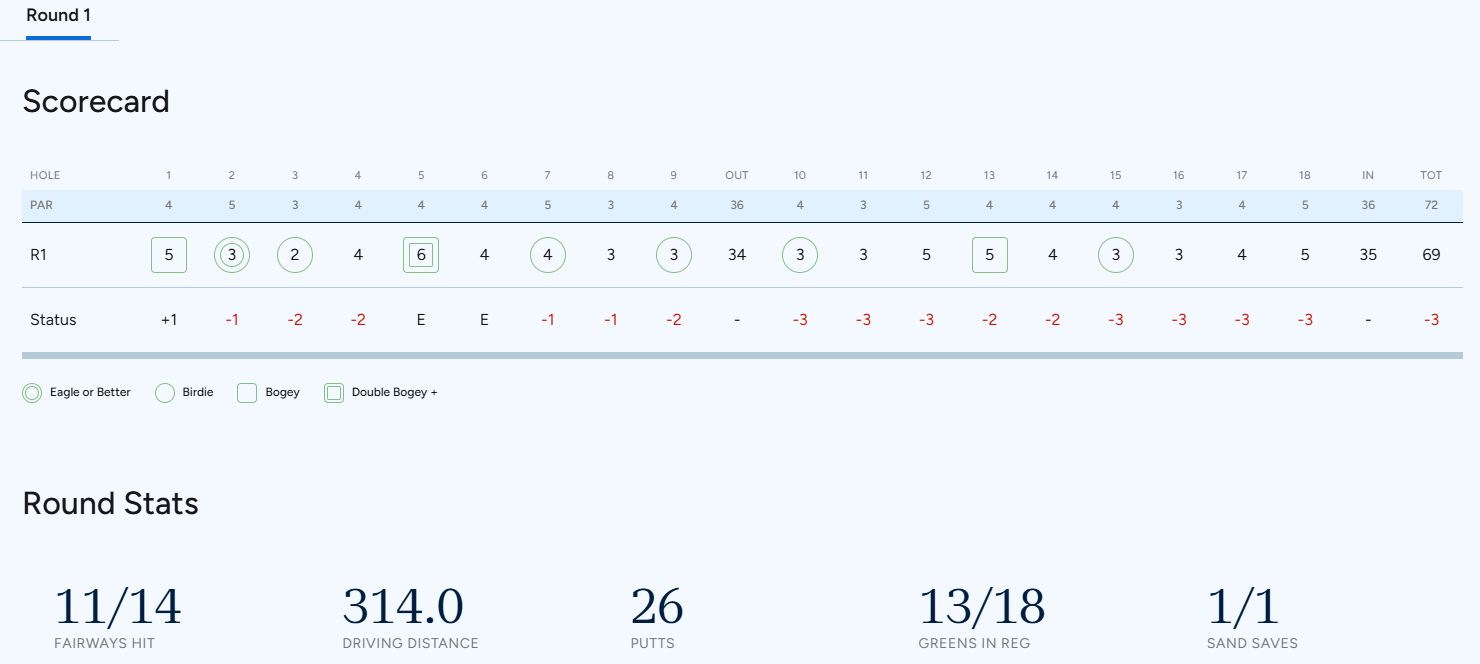
Task: Click the birdie score on hole 7
Action: 548,255
